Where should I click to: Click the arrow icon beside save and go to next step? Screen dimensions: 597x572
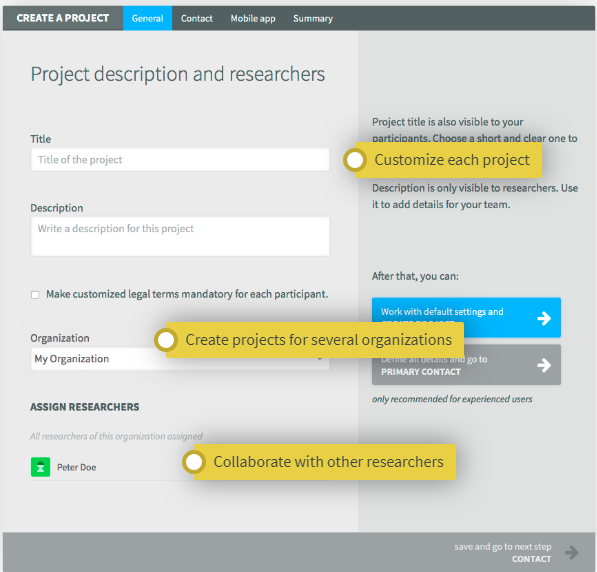[x=572, y=552]
